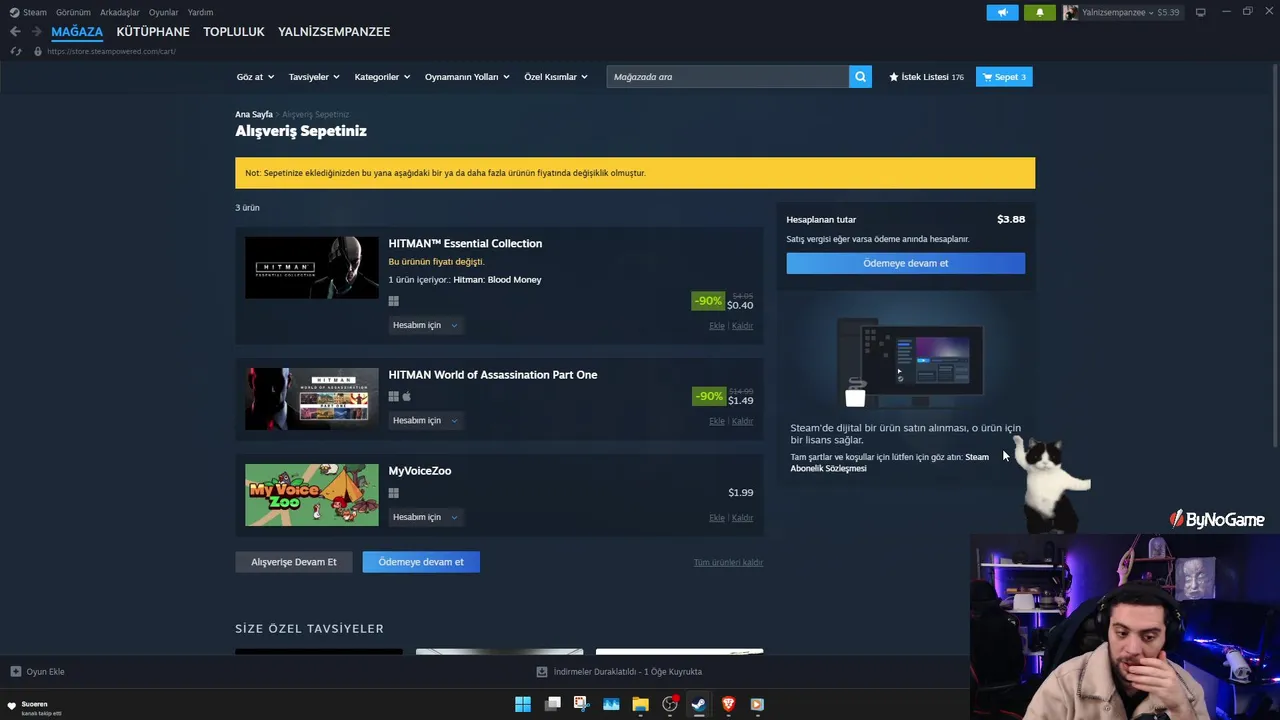Open the Sepet 3 cart button
The width and height of the screenshot is (1280, 720).
coord(1004,77)
